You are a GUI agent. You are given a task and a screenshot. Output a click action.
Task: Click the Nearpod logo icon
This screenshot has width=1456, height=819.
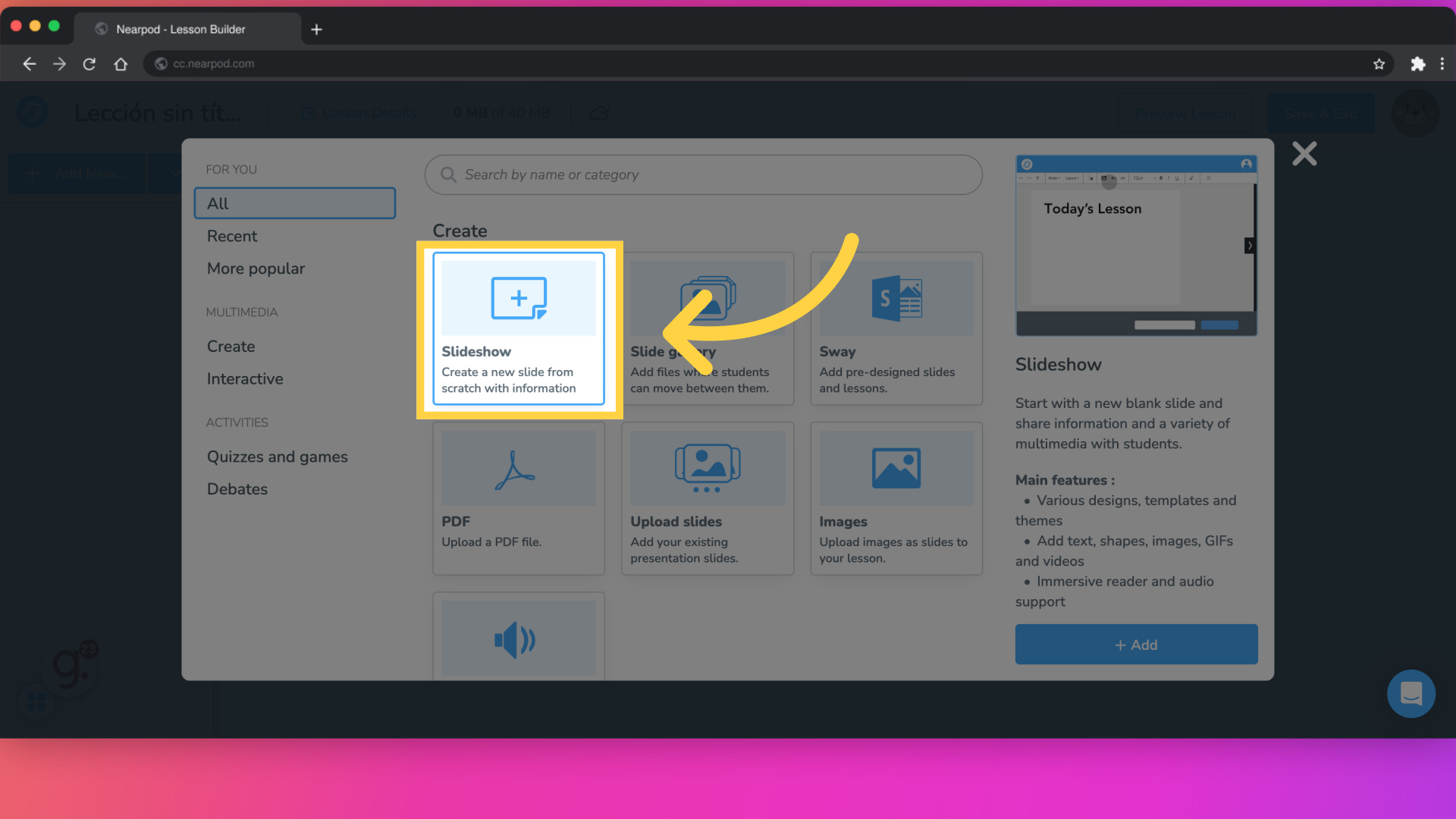pos(33,113)
